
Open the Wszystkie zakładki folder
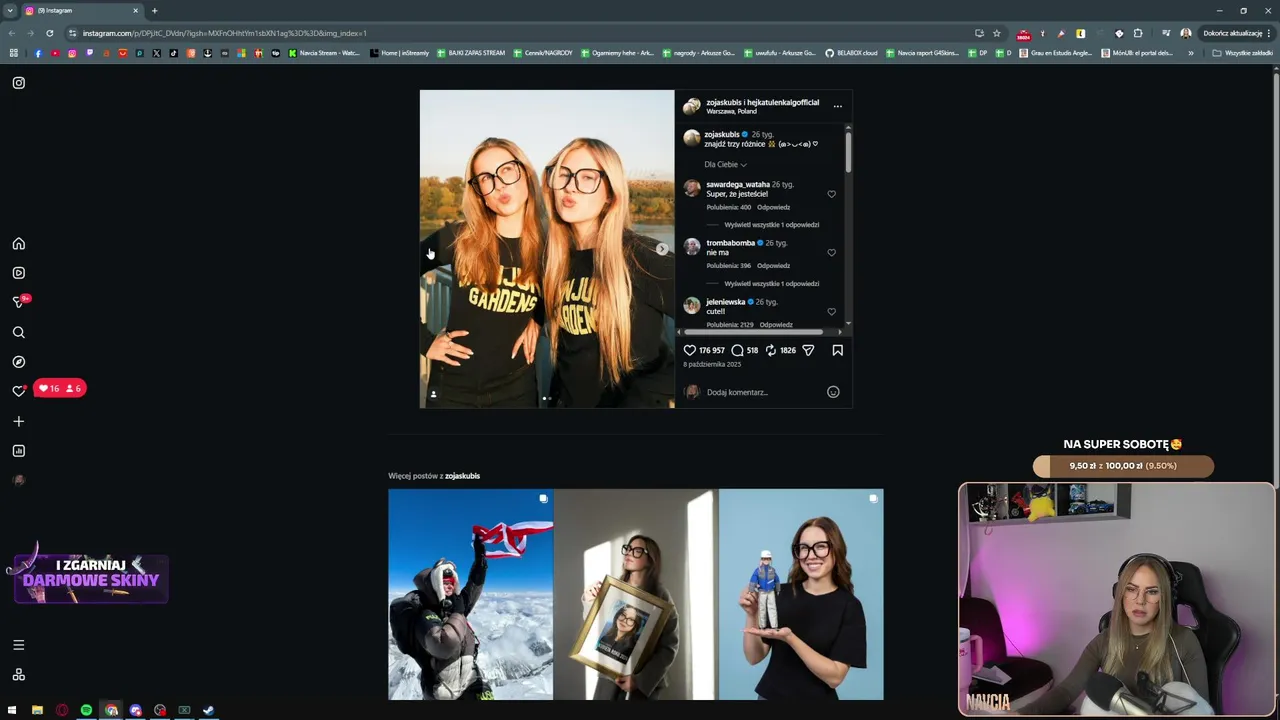[1242, 53]
